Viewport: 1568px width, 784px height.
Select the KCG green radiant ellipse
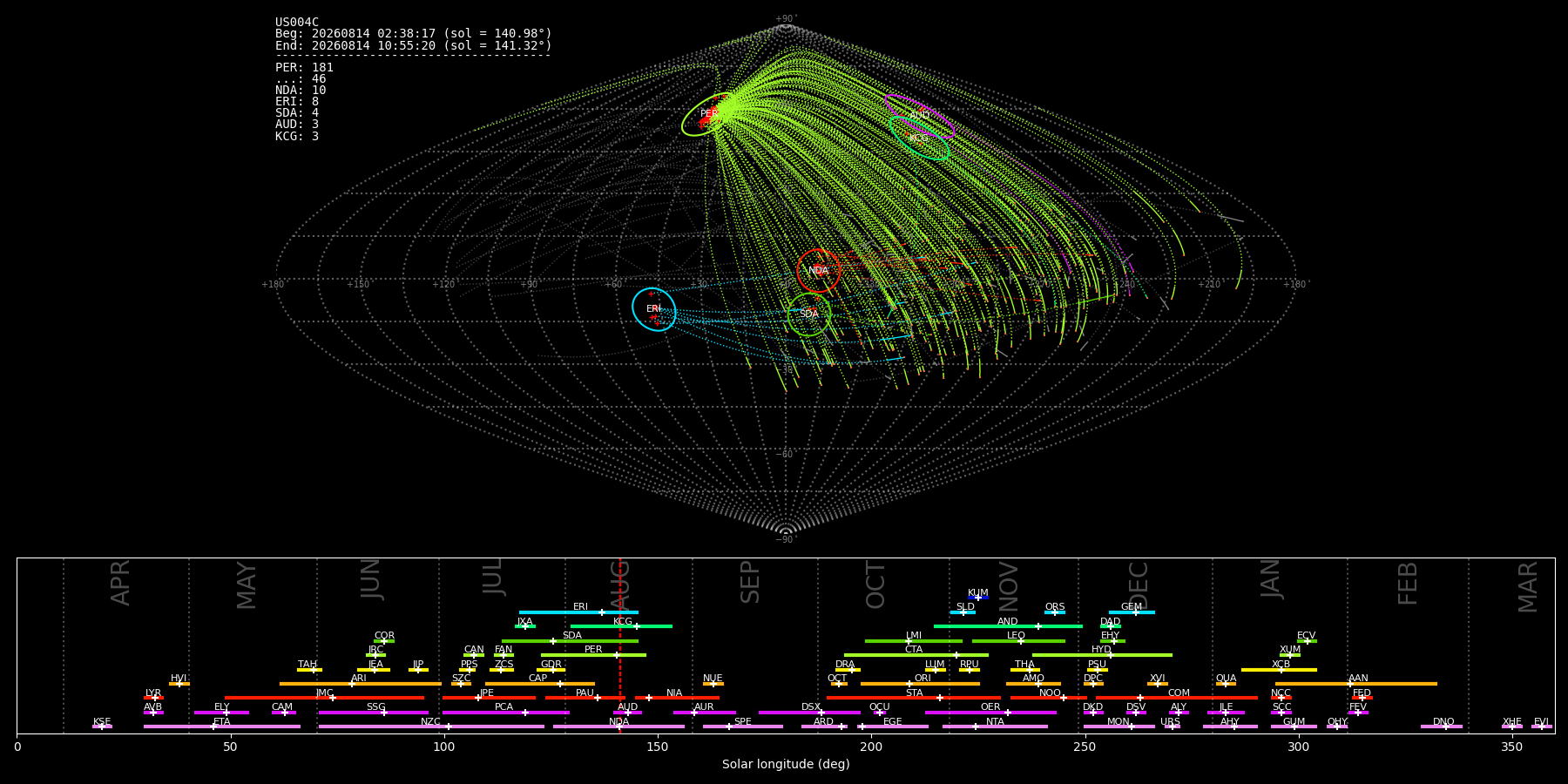pos(919,138)
